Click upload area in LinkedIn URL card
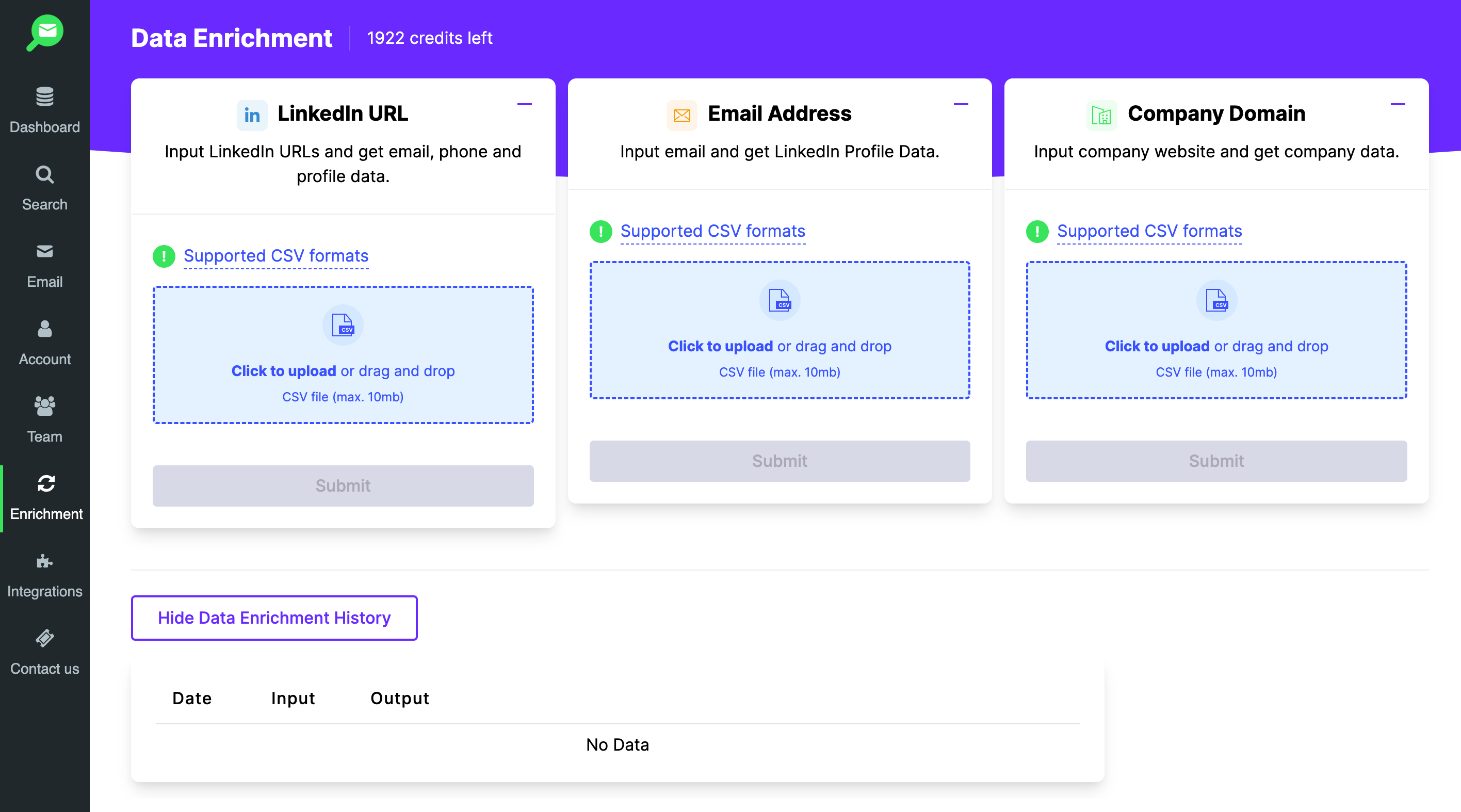Screen dimensions: 1461x812 point(343,355)
